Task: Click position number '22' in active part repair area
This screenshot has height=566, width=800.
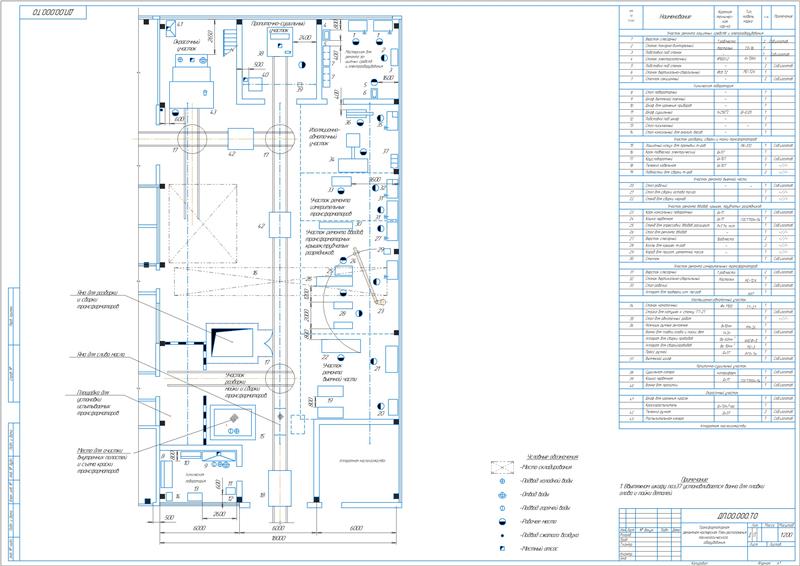Action: 325,357
